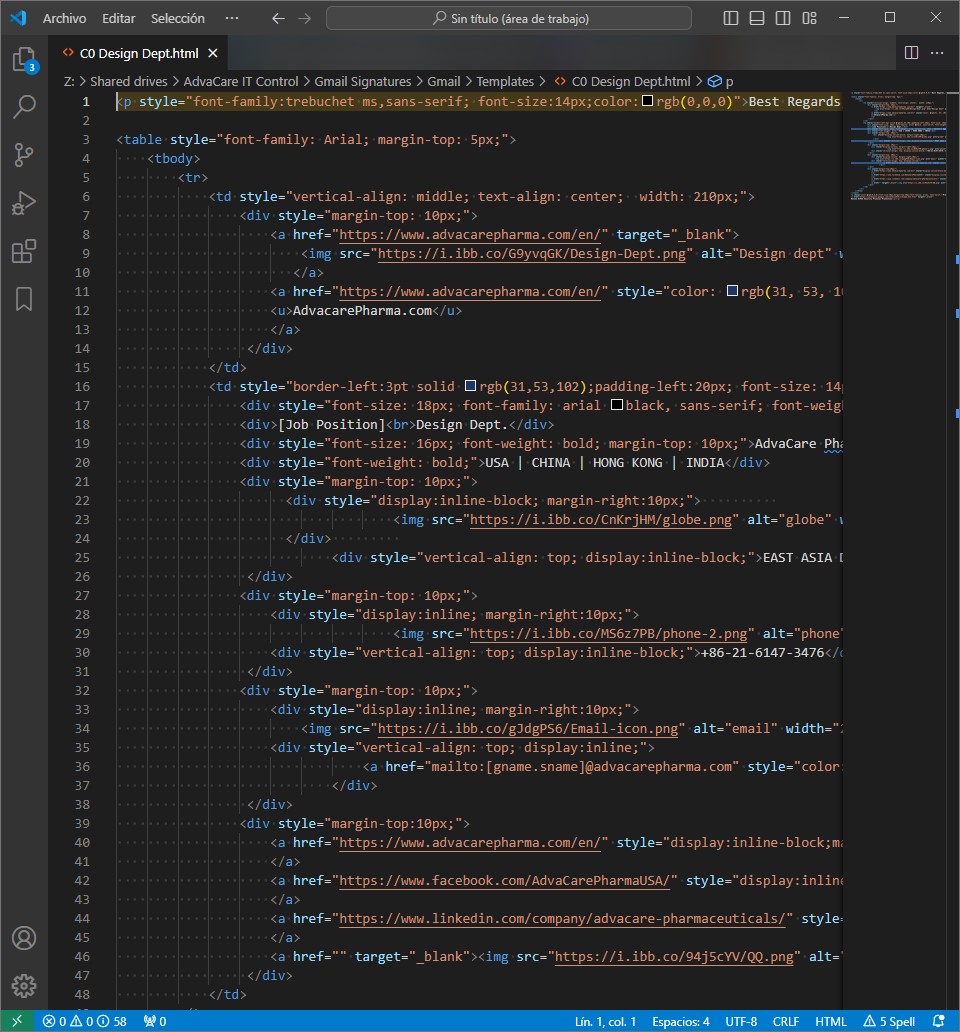Expand the Z: breadcrumb
Screen dimensions: 960x1032
coord(68,82)
